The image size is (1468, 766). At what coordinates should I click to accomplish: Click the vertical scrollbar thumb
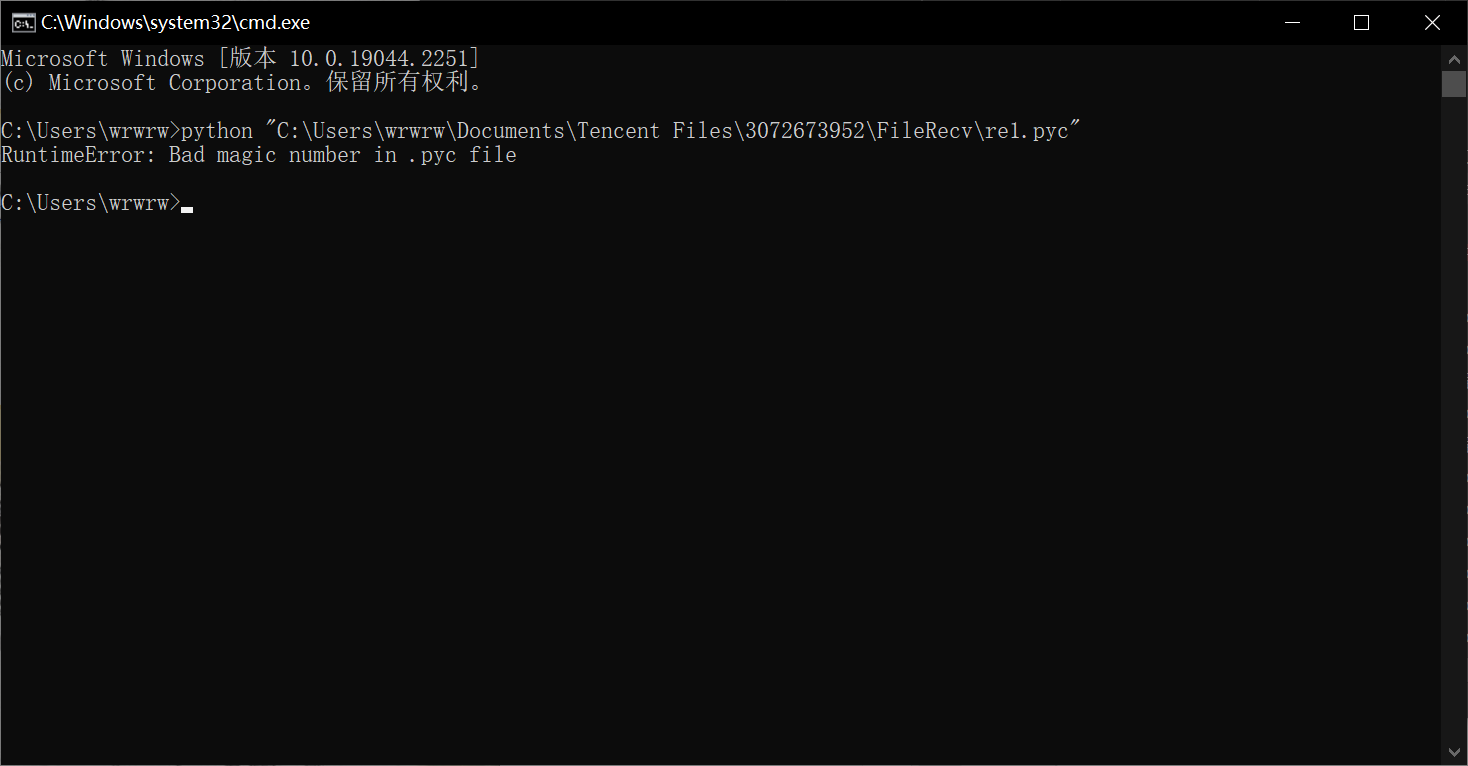[1454, 83]
